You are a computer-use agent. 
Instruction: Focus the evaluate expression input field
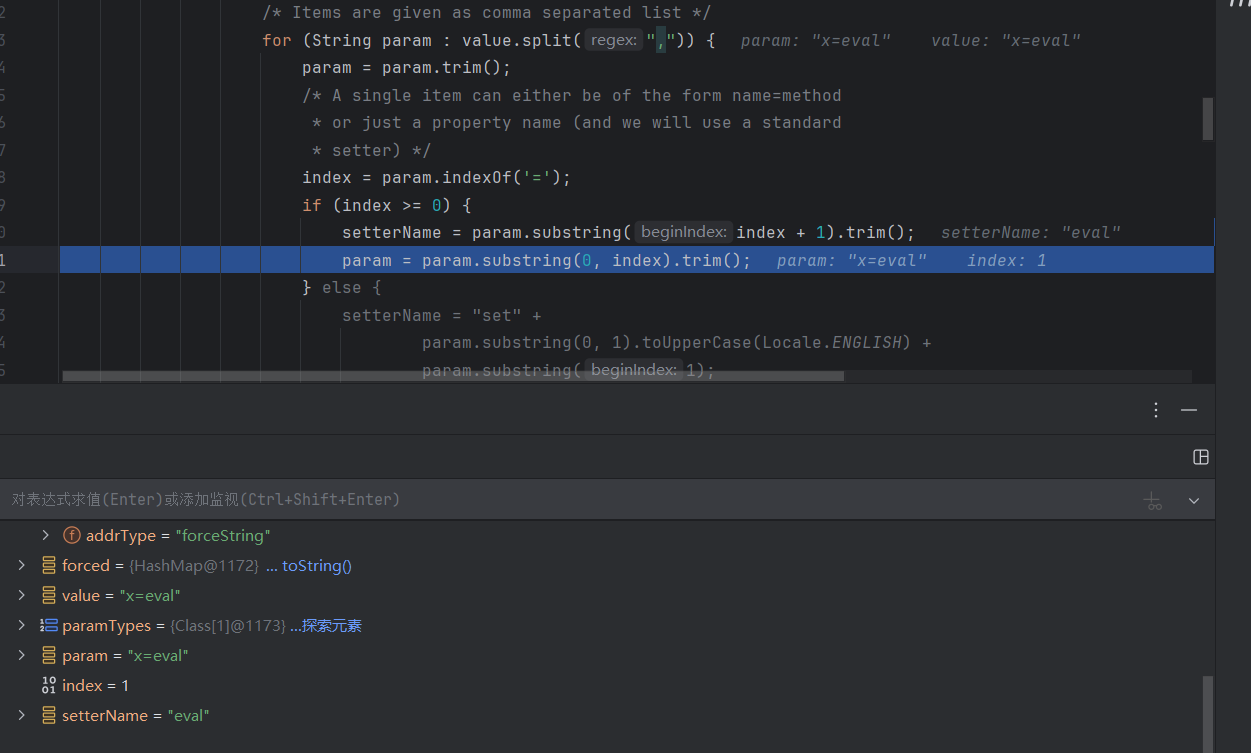coord(500,499)
